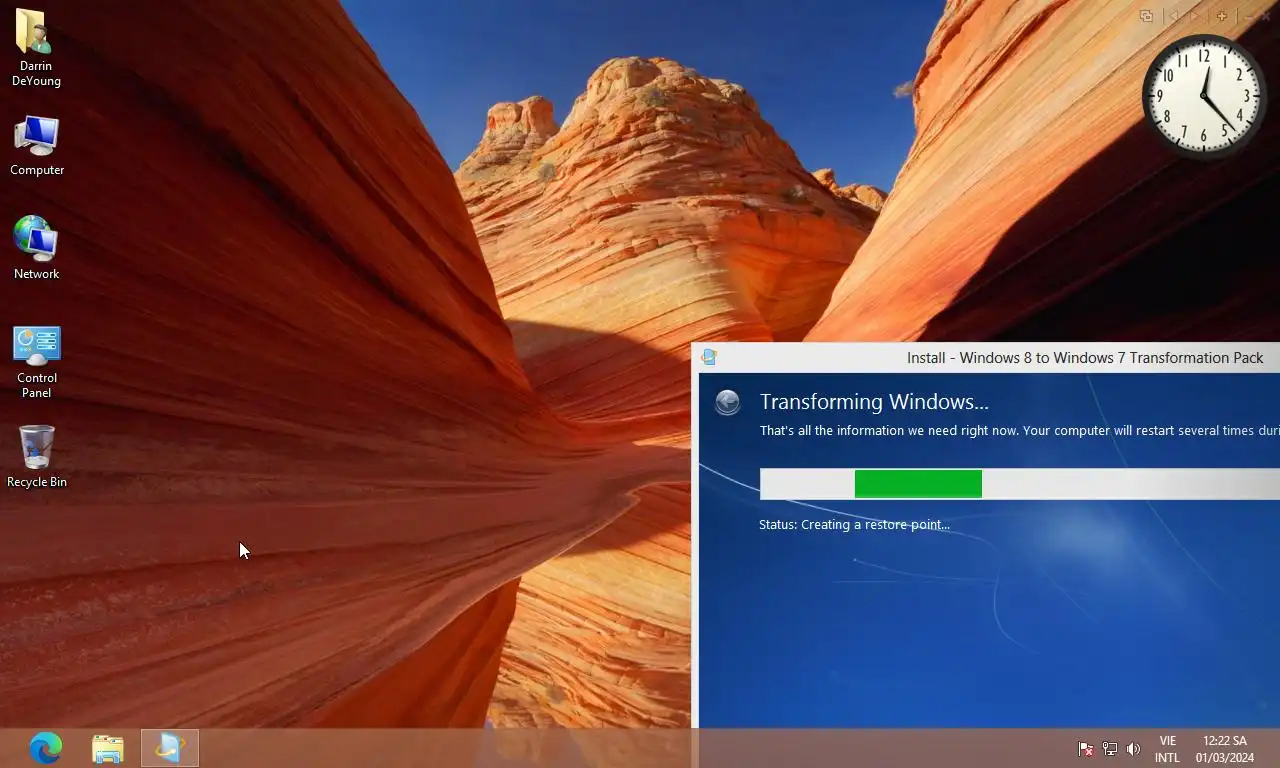This screenshot has width=1280, height=768.
Task: Click the 'That's all the information we need' message
Action: click(1019, 431)
